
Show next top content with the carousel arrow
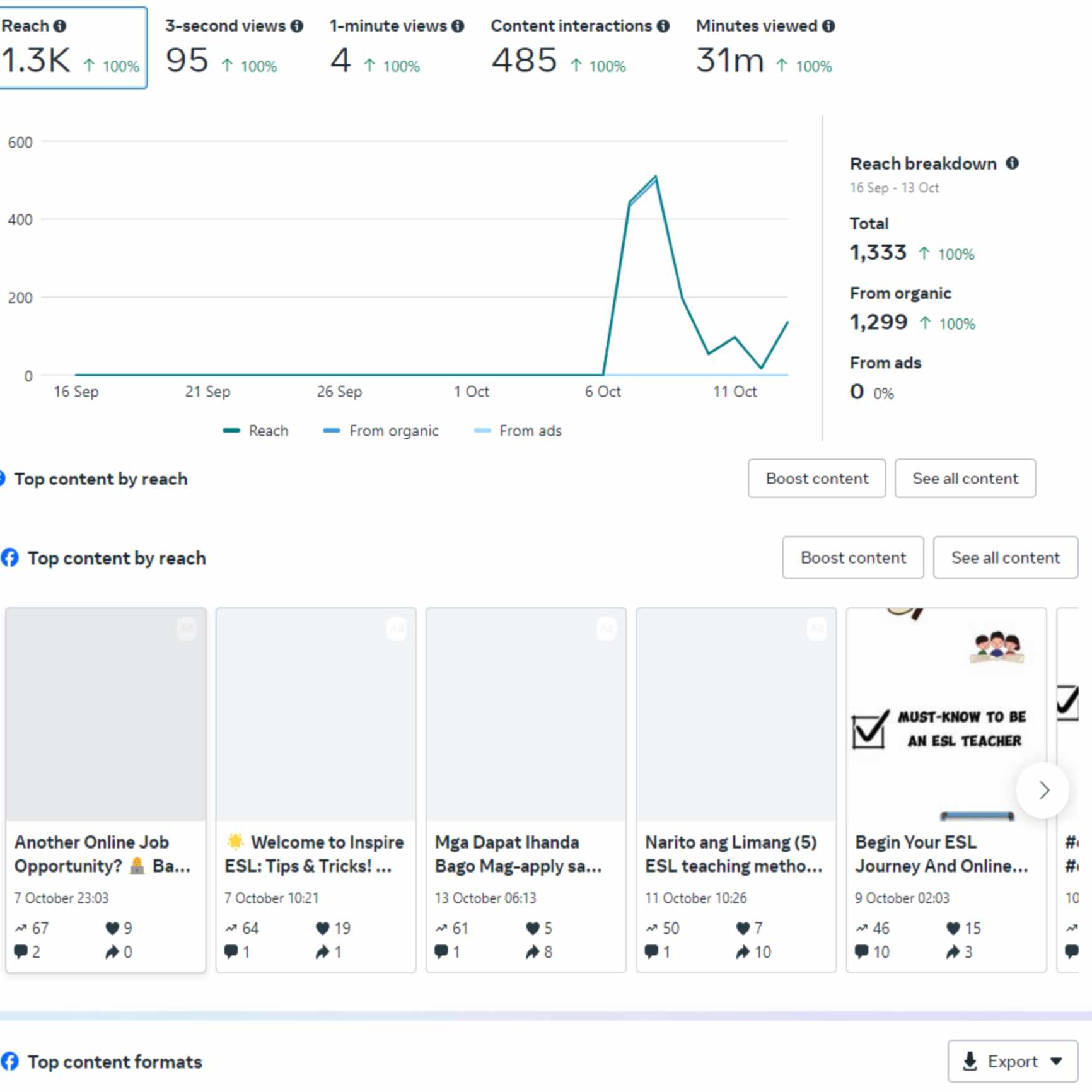1043,790
